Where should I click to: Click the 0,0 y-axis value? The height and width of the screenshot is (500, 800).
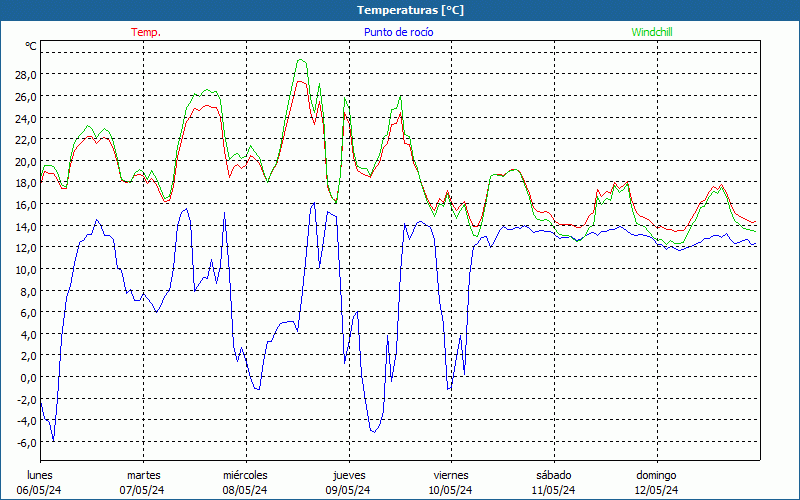(x=28, y=378)
